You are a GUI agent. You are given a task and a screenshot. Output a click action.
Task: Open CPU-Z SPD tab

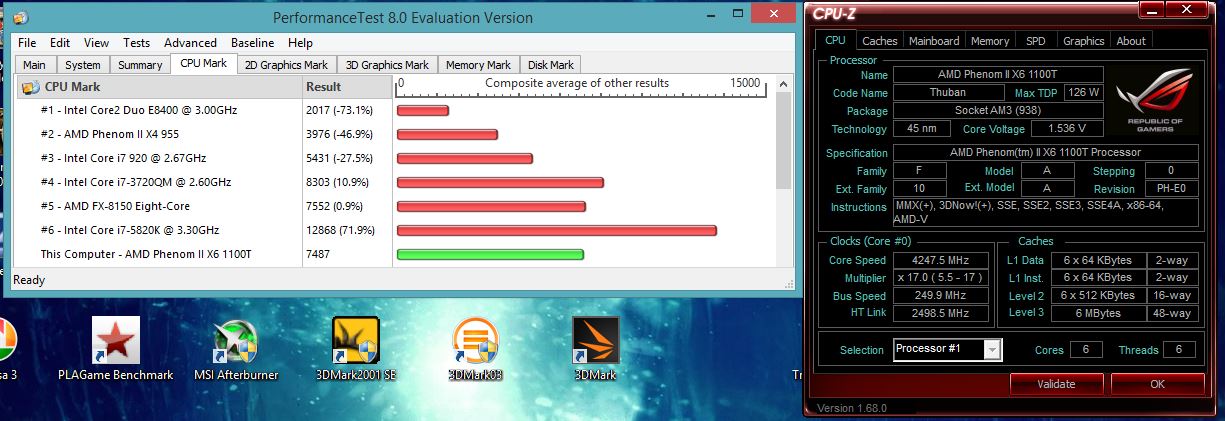(x=1036, y=41)
